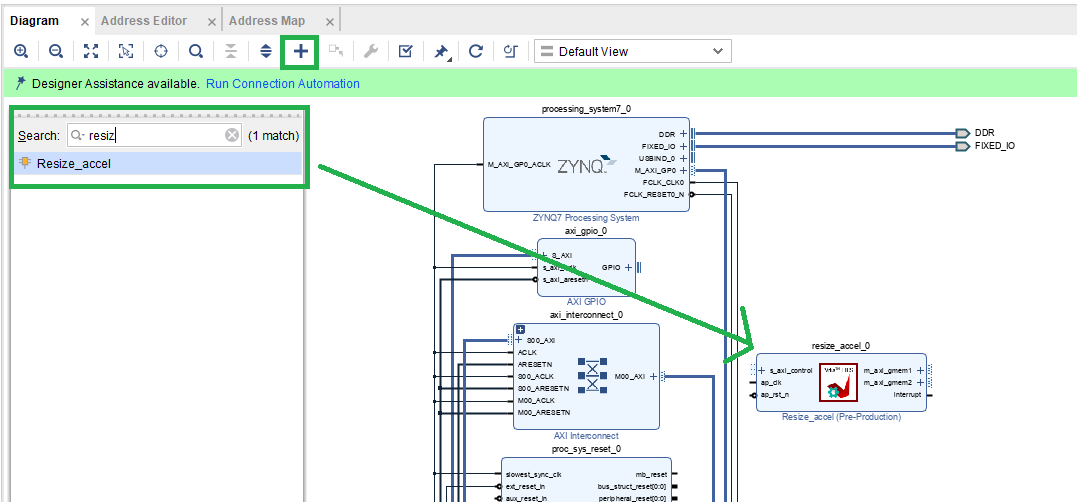Switch to the Address Map tab
1077x502 pixels.
coord(267,21)
